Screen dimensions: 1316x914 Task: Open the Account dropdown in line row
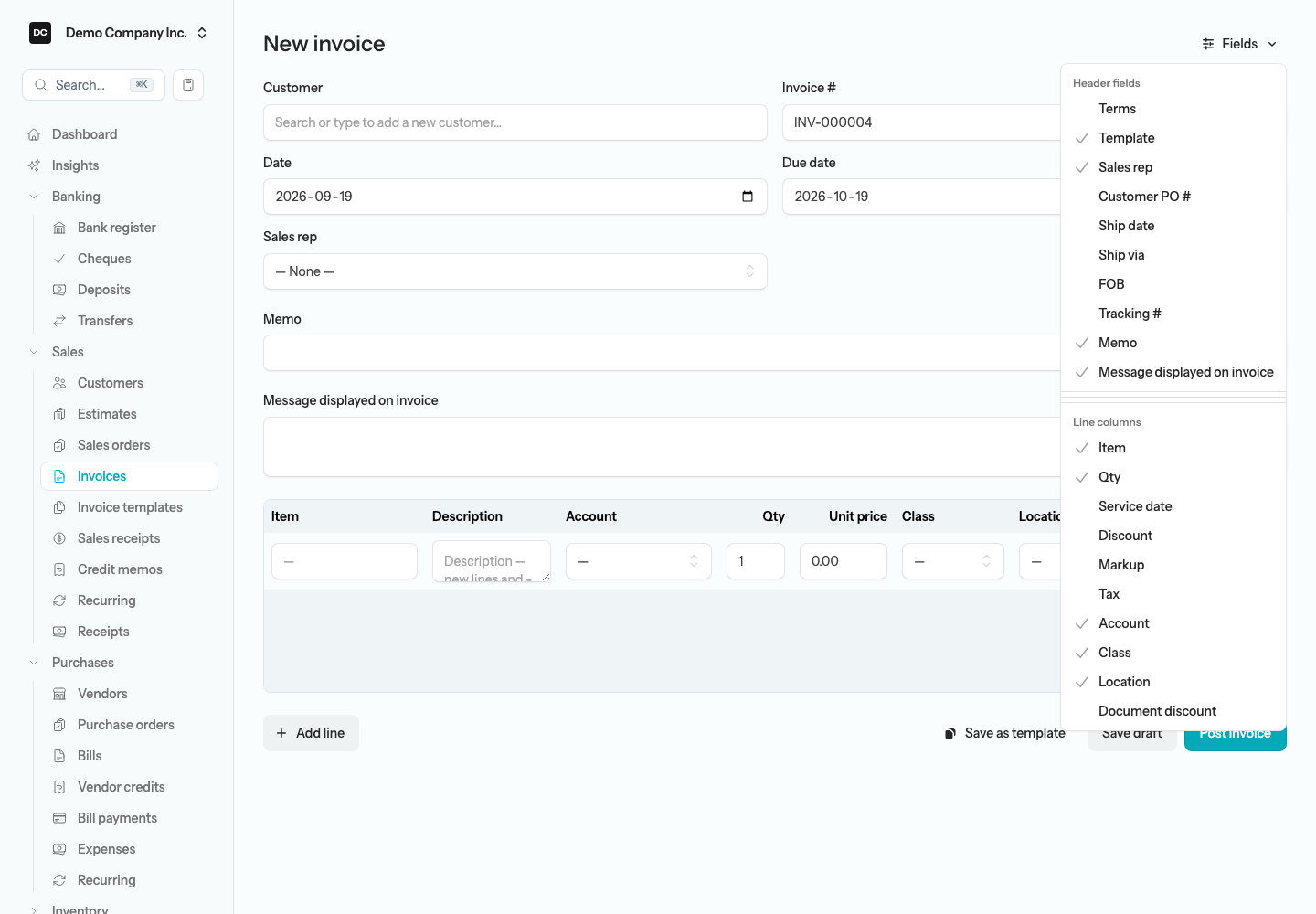pyautogui.click(x=639, y=561)
